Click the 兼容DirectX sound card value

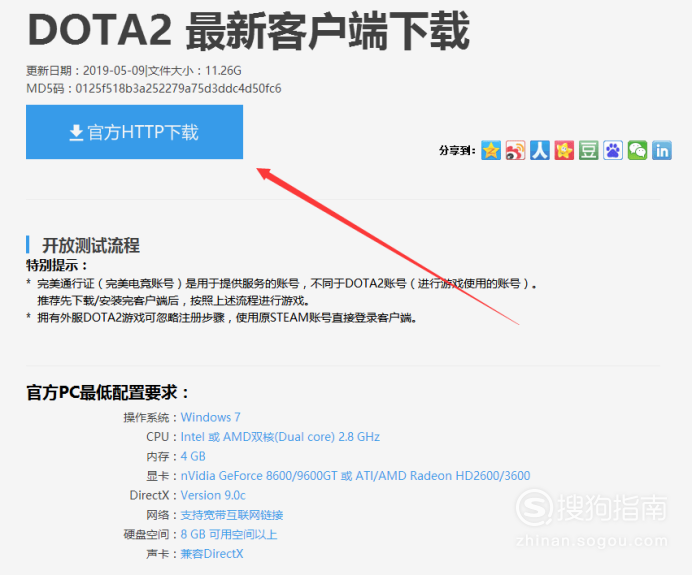click(x=212, y=554)
